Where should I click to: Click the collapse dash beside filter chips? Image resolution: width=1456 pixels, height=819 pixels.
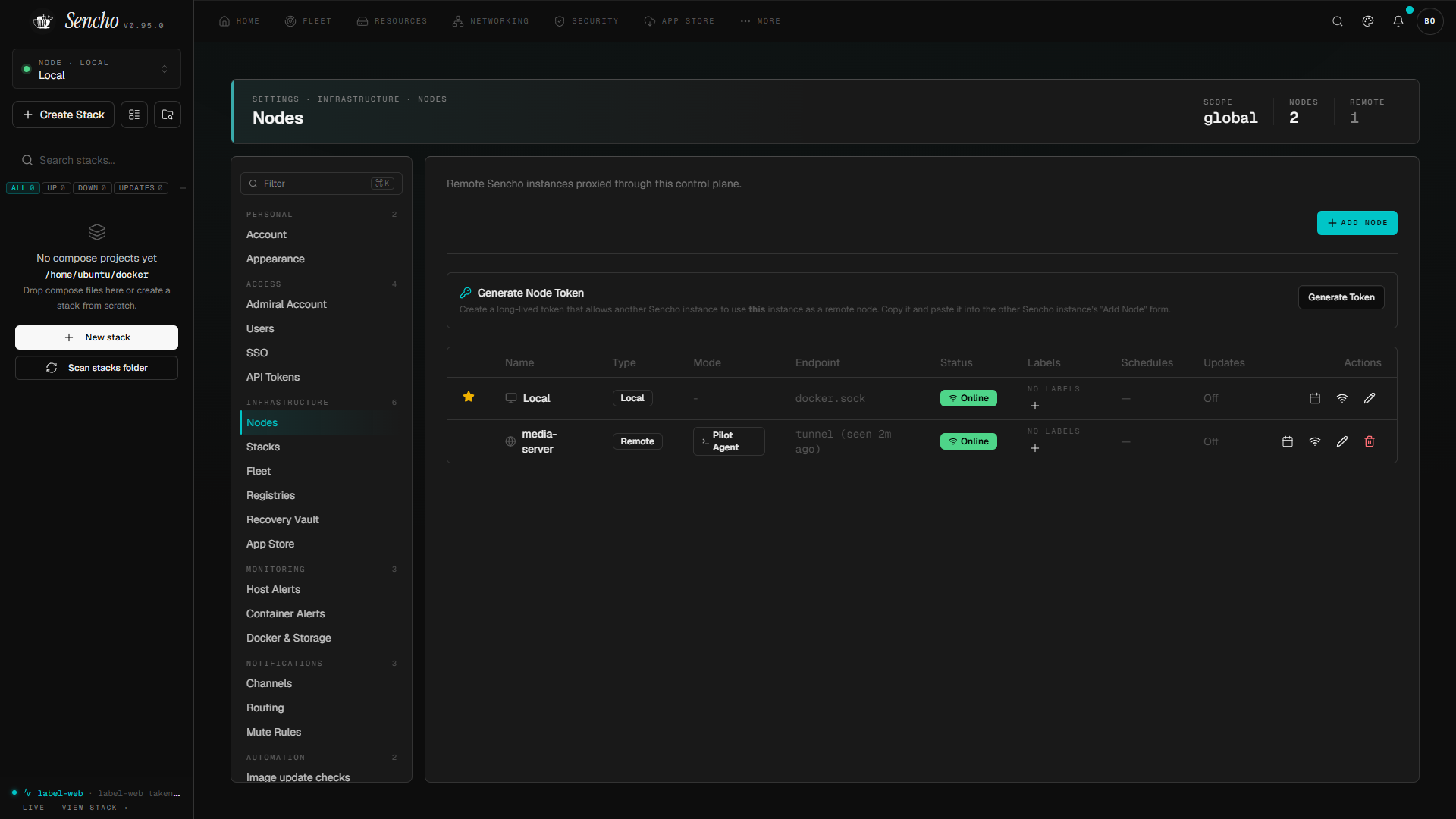[183, 188]
